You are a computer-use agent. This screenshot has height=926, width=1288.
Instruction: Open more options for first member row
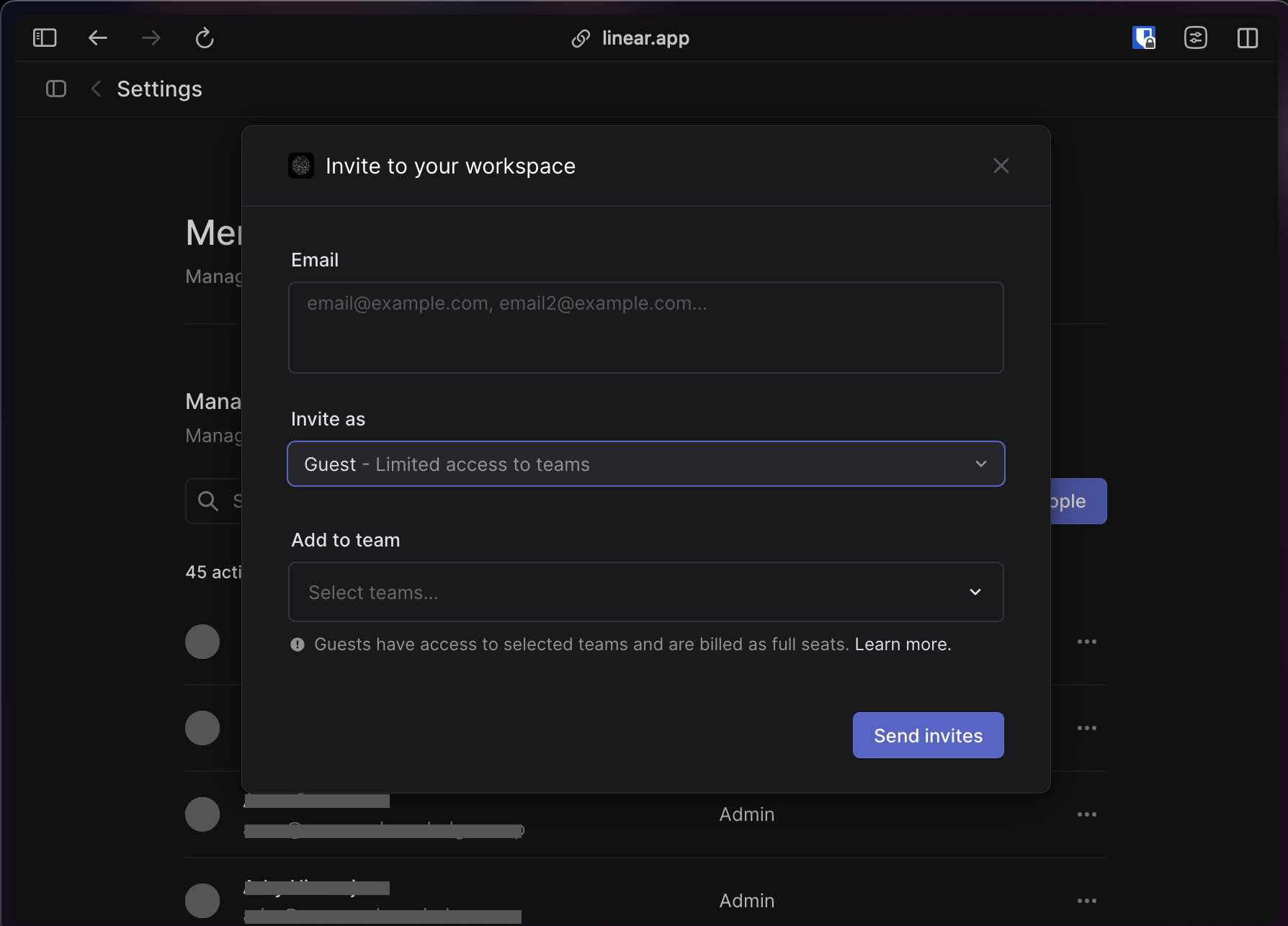[1087, 642]
